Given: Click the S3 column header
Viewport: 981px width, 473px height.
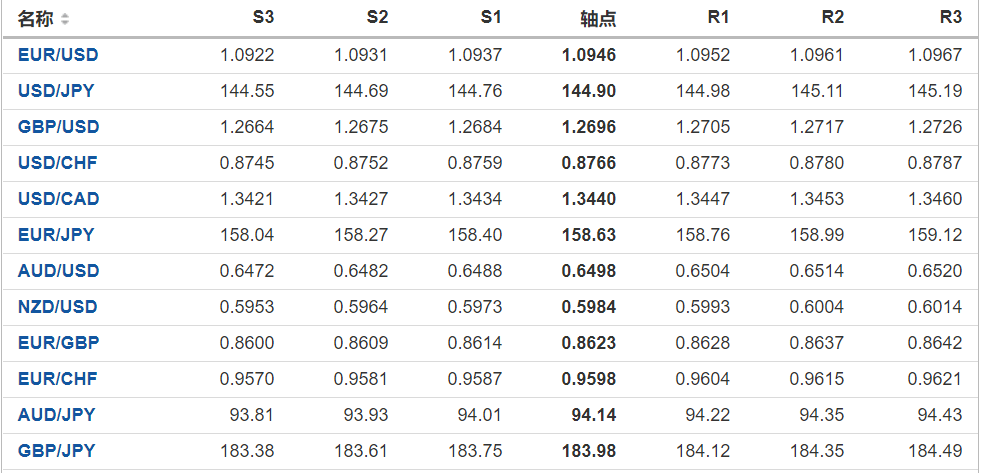Looking at the screenshot, I should pos(263,18).
